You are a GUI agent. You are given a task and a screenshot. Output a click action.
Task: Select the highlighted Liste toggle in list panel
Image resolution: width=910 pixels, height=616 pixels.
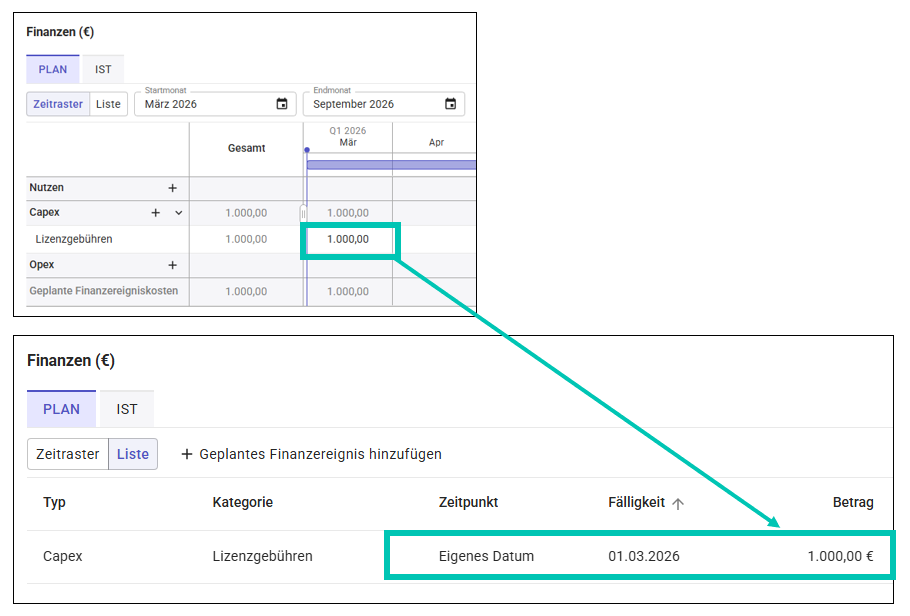133,454
